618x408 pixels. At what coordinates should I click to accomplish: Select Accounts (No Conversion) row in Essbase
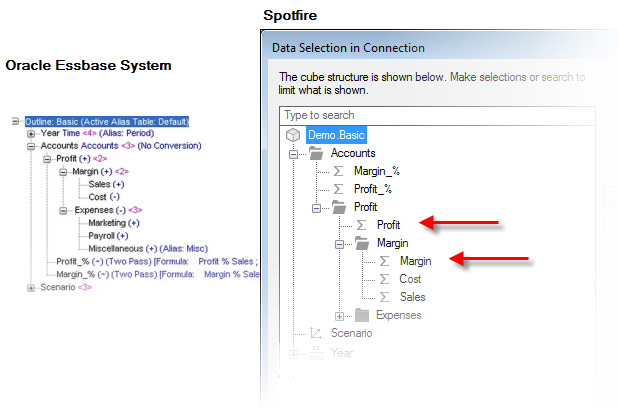[121, 146]
